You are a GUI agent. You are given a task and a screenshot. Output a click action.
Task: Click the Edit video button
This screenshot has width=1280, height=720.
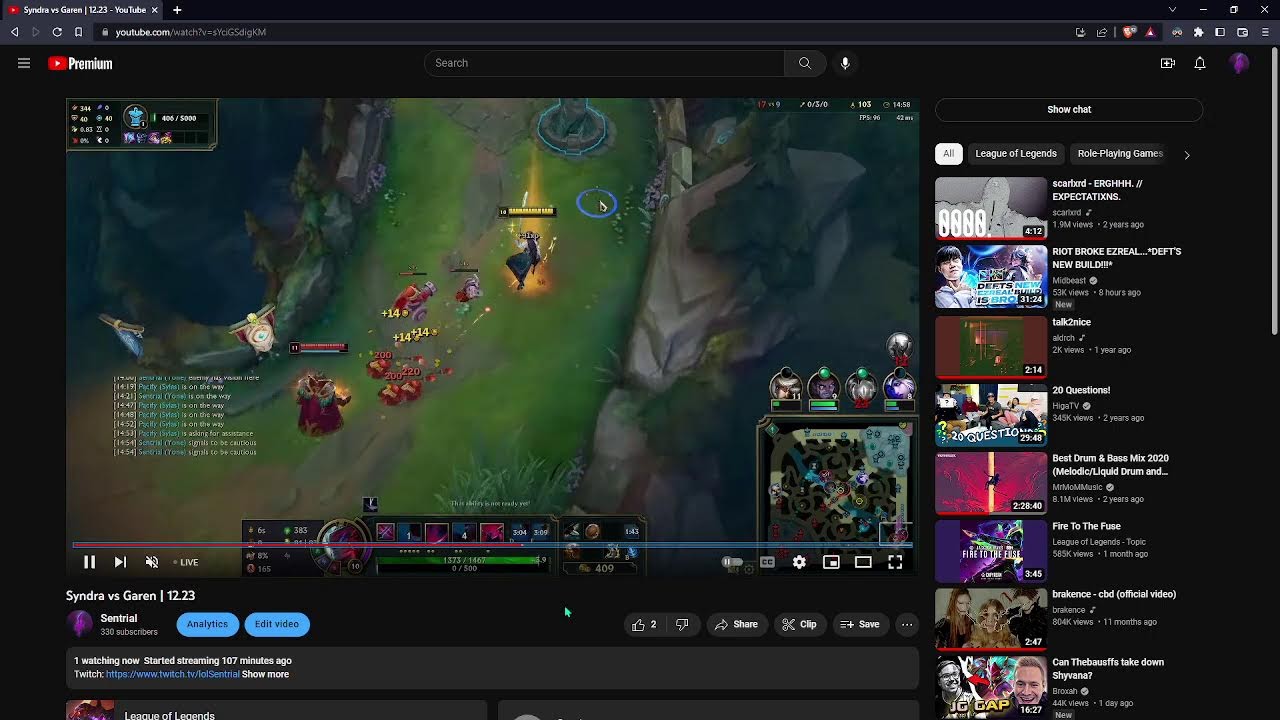pyautogui.click(x=277, y=624)
